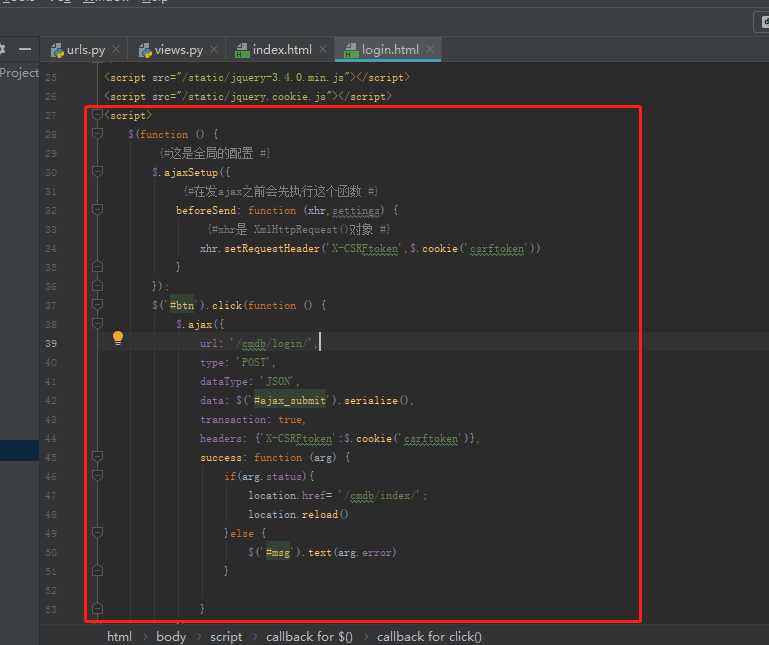Close the urls.py tab
769x645 pixels.
(116, 49)
